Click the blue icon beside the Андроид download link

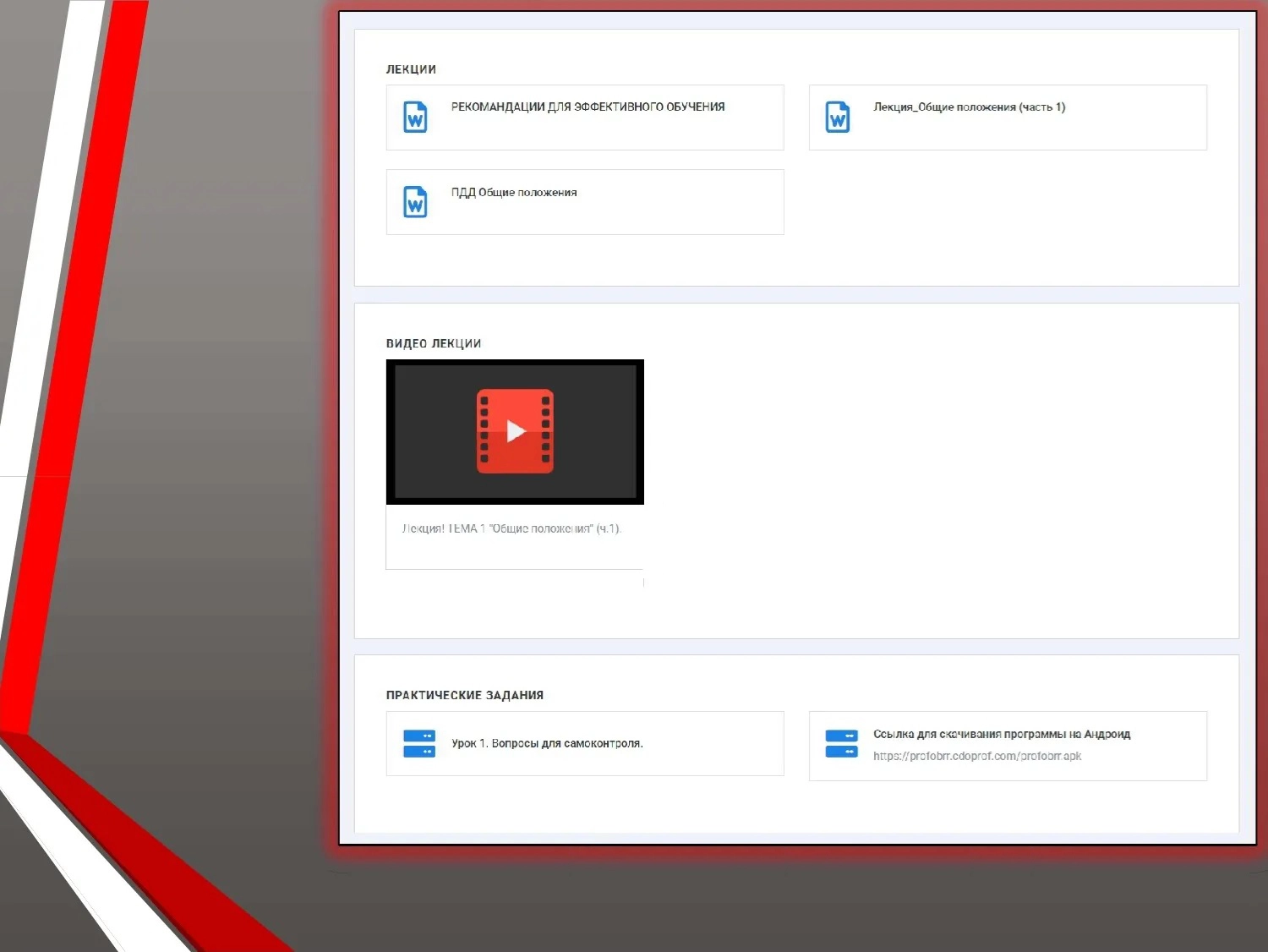(x=841, y=744)
